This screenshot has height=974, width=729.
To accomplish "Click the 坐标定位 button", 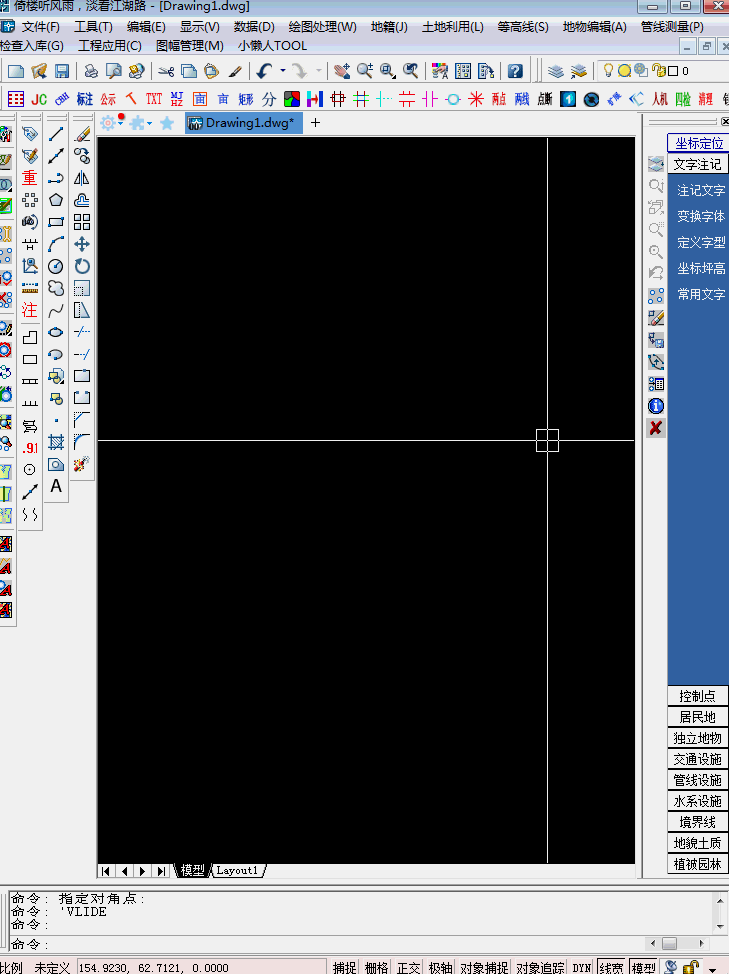I will pyautogui.click(x=699, y=143).
